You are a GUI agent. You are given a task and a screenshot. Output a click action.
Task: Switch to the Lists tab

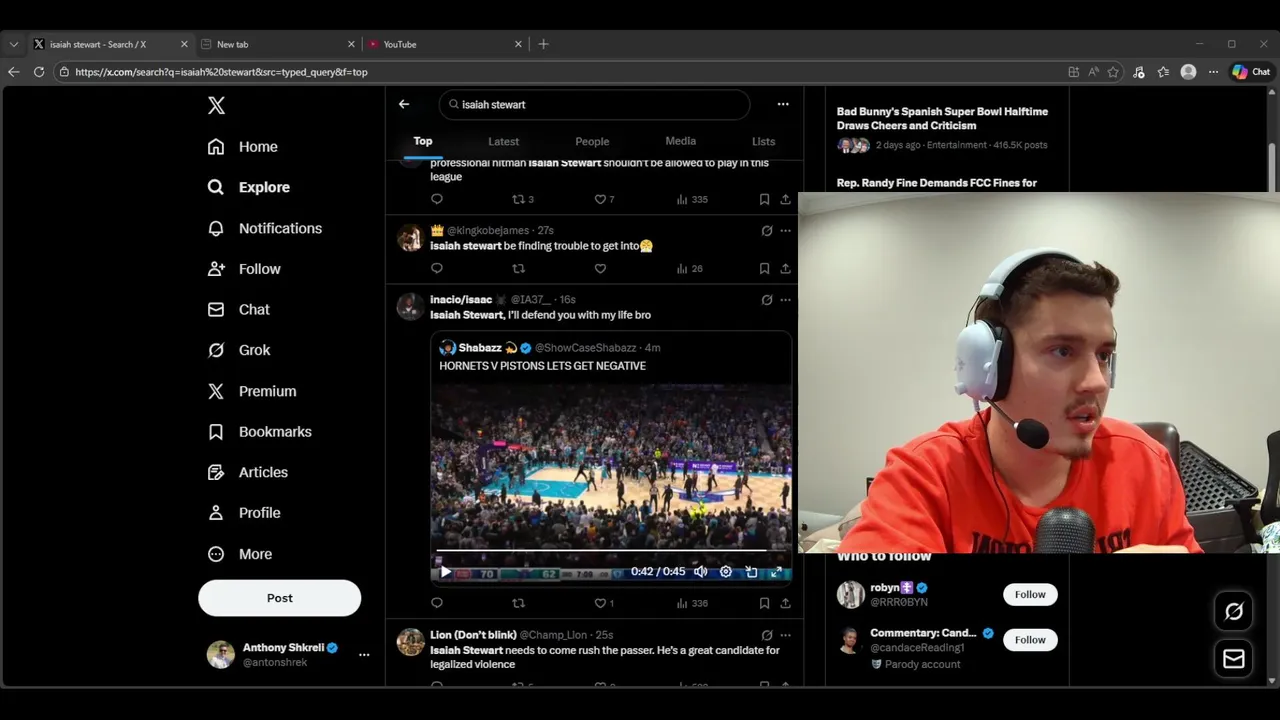point(763,141)
